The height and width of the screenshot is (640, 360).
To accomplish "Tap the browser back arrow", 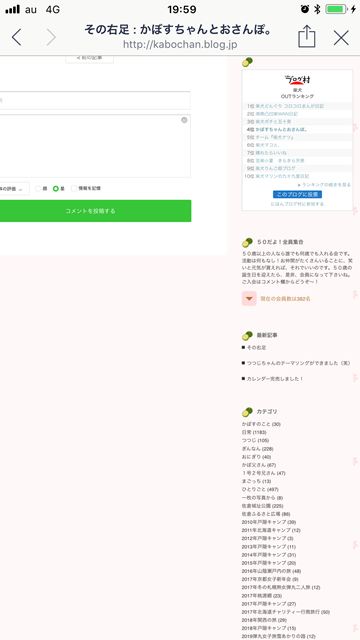I will [16, 38].
